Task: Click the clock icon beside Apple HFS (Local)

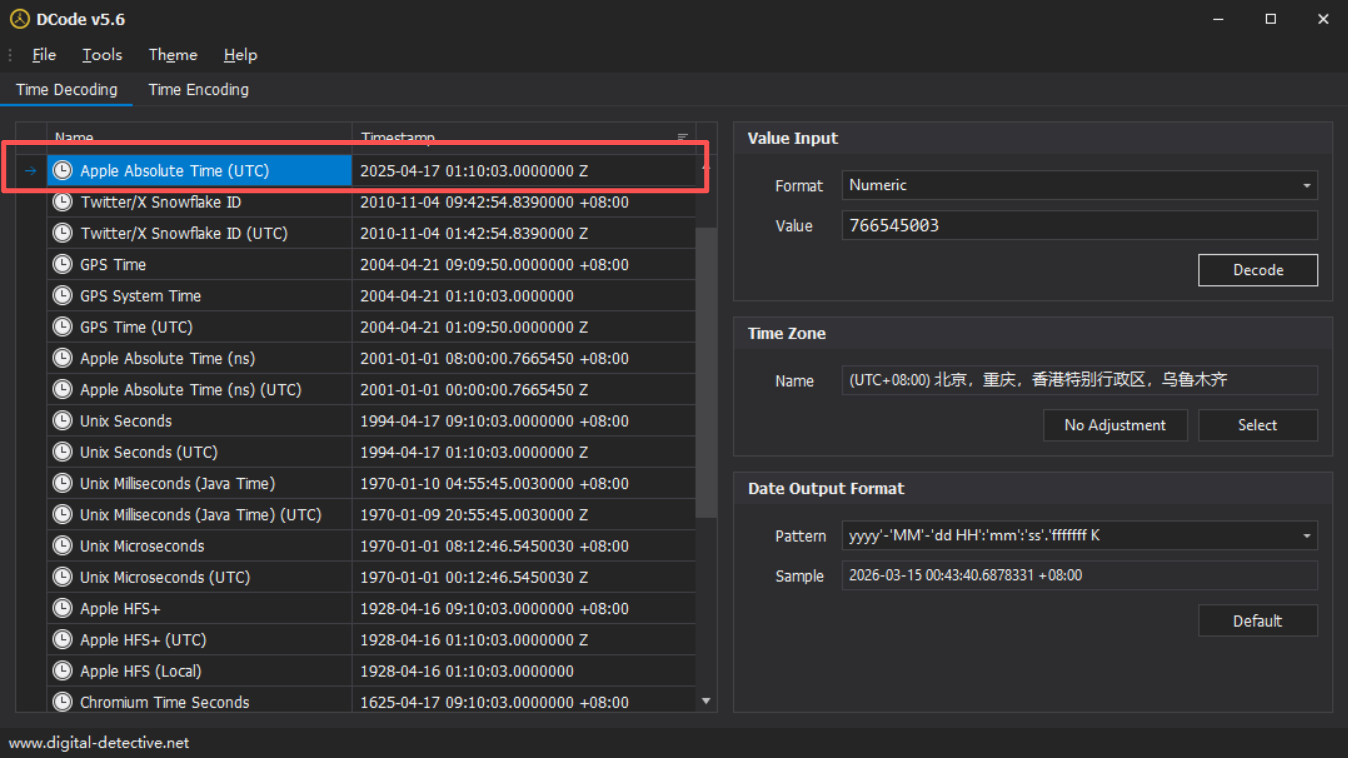Action: tap(63, 671)
